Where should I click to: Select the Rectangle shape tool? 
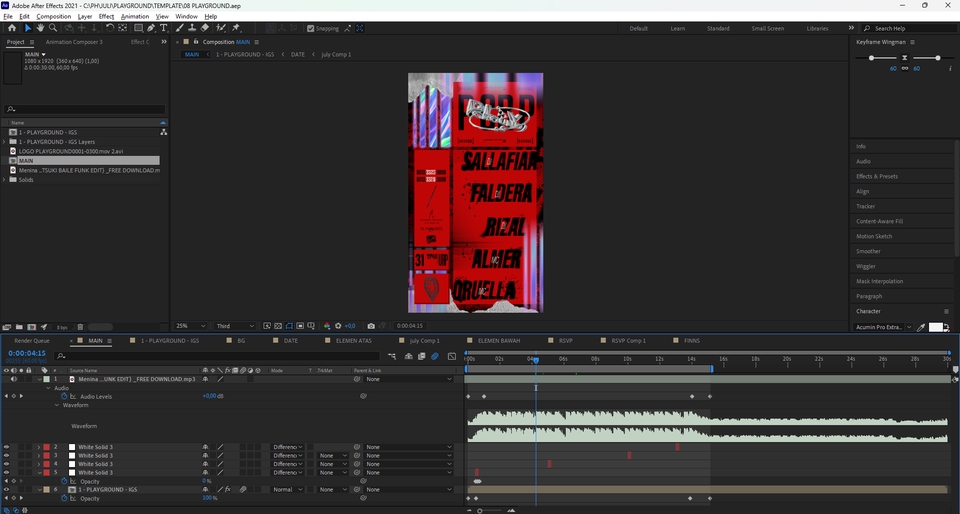coord(138,28)
